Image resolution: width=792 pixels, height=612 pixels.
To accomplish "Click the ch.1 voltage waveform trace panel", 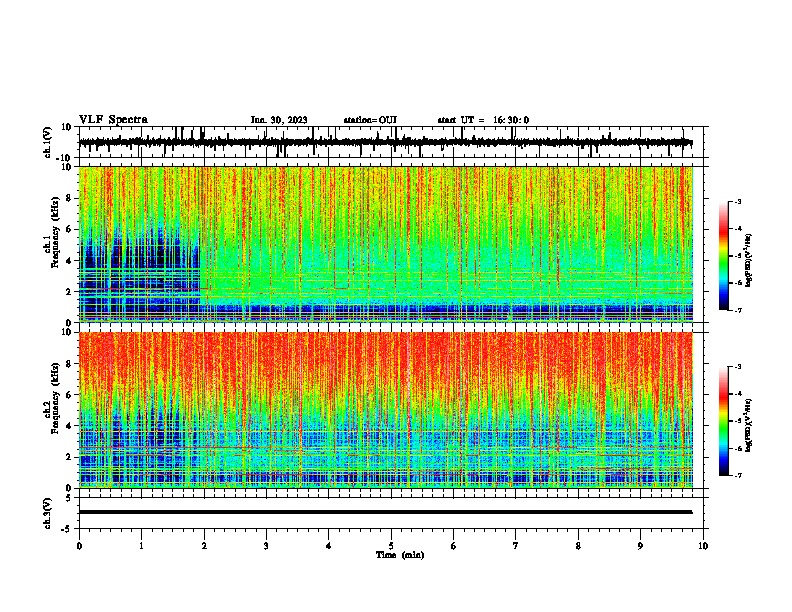I will (x=393, y=142).
